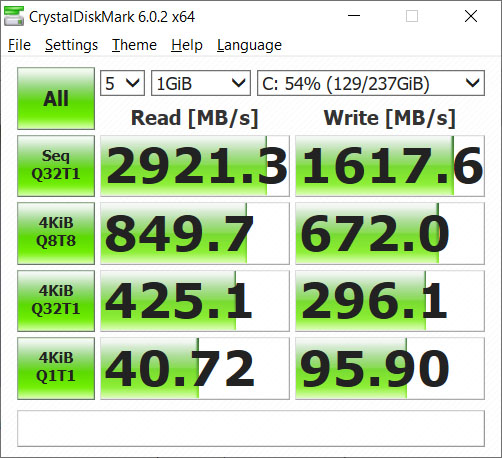
Task: Open the File menu
Action: tap(19, 45)
